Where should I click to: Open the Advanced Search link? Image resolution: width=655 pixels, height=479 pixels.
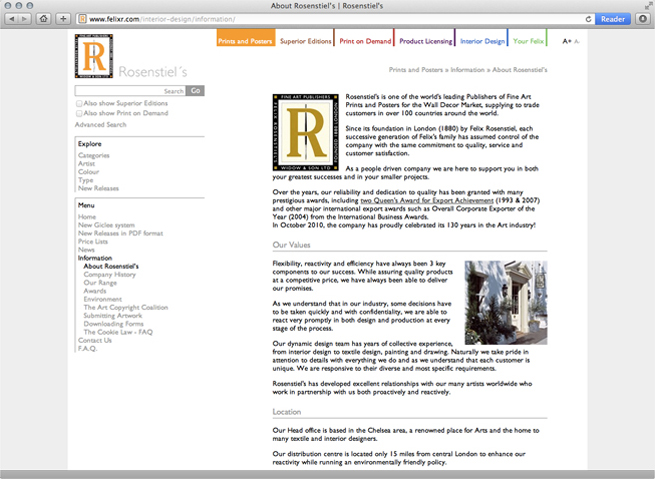coord(100,124)
